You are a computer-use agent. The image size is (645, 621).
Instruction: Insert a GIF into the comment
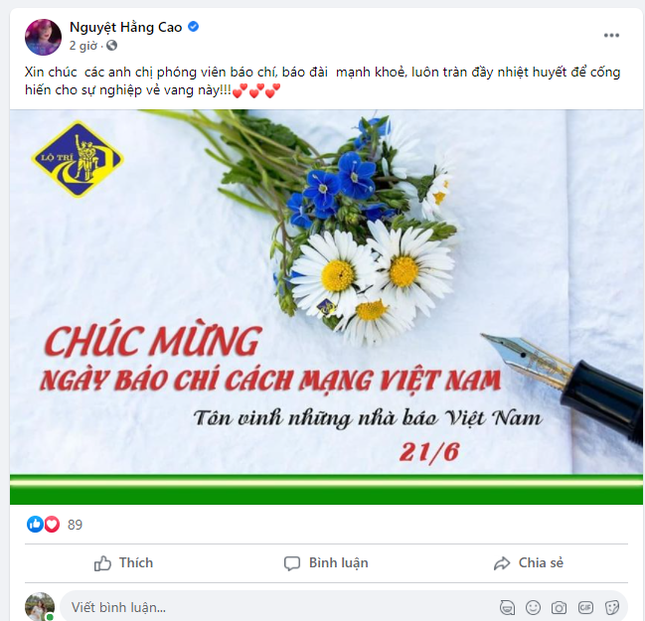[x=585, y=607]
